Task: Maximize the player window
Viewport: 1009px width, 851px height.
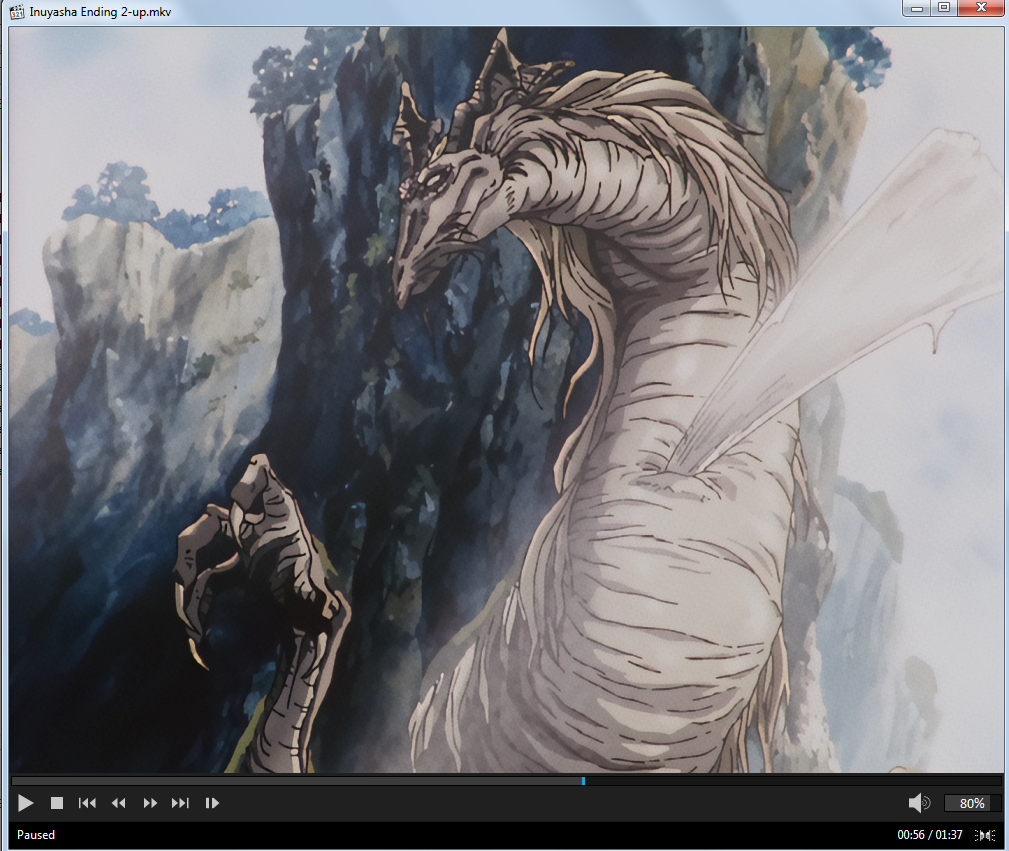Action: (x=943, y=8)
